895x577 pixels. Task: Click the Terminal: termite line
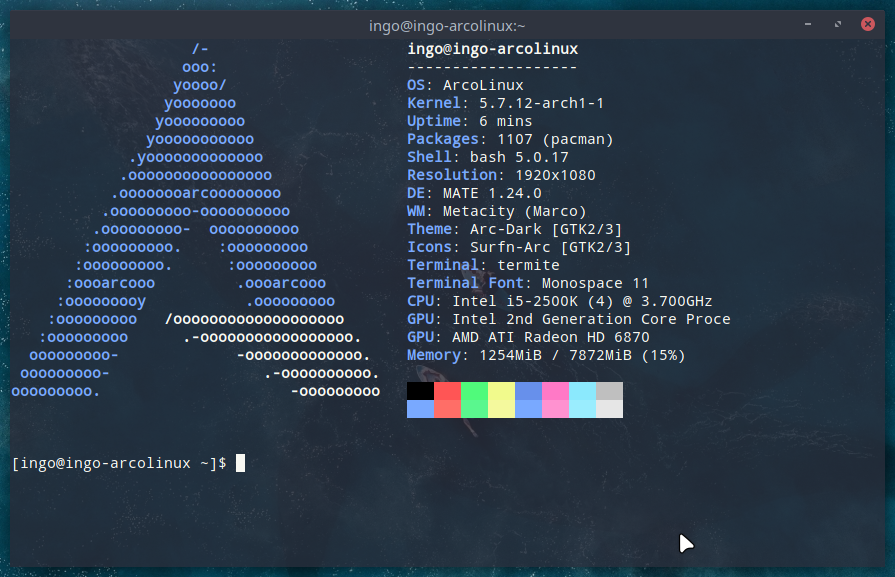pyautogui.click(x=483, y=265)
